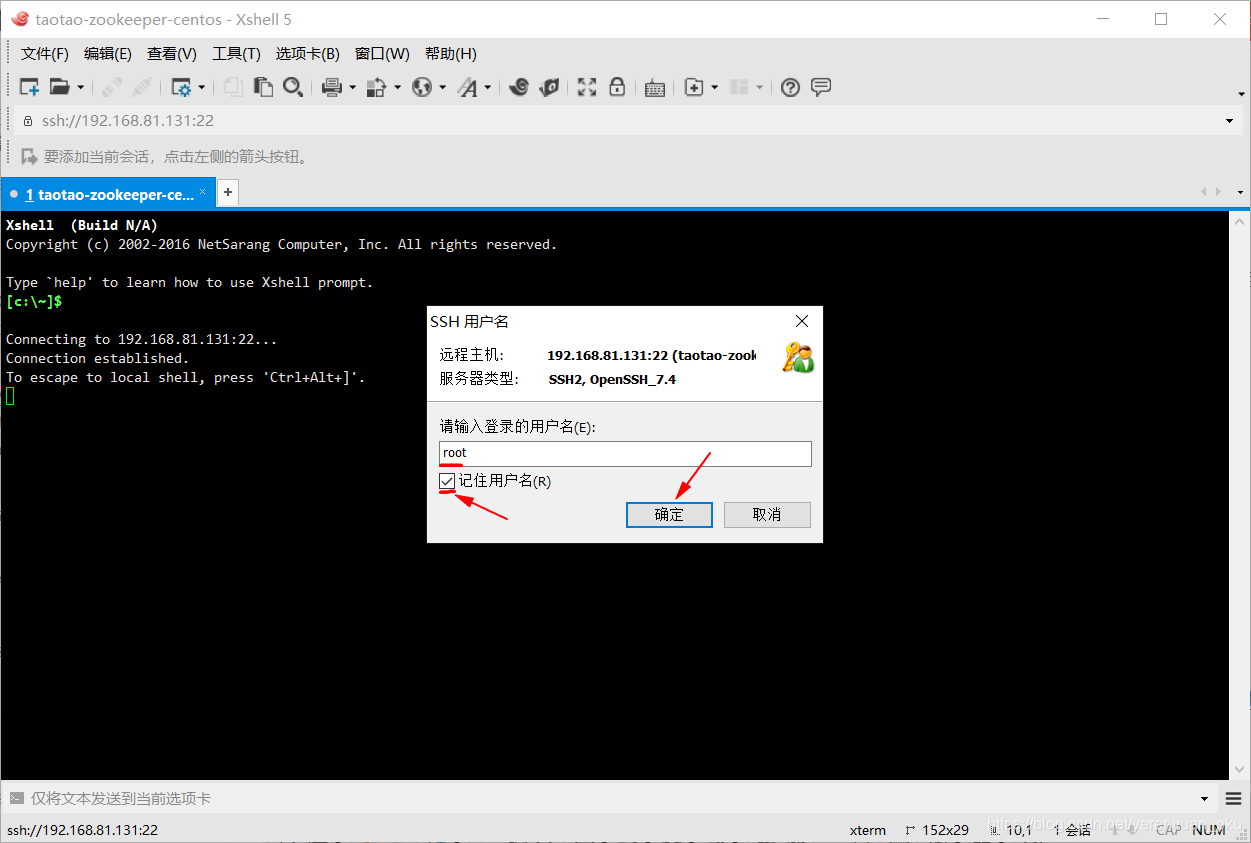Open Find with the magnifier icon
The width and height of the screenshot is (1251, 843).
click(x=292, y=88)
